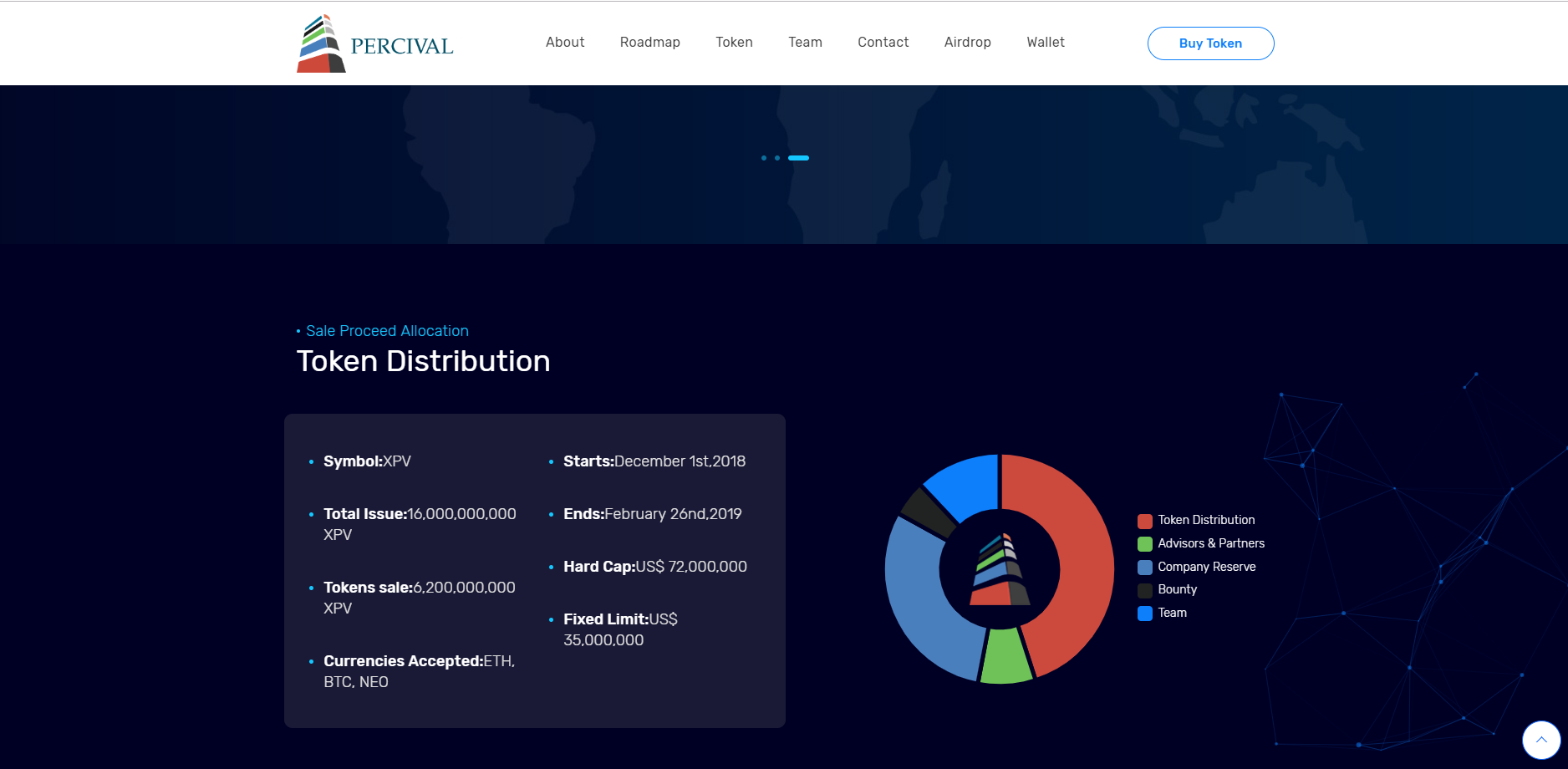
Task: Open the Token nav link
Action: pyautogui.click(x=734, y=42)
